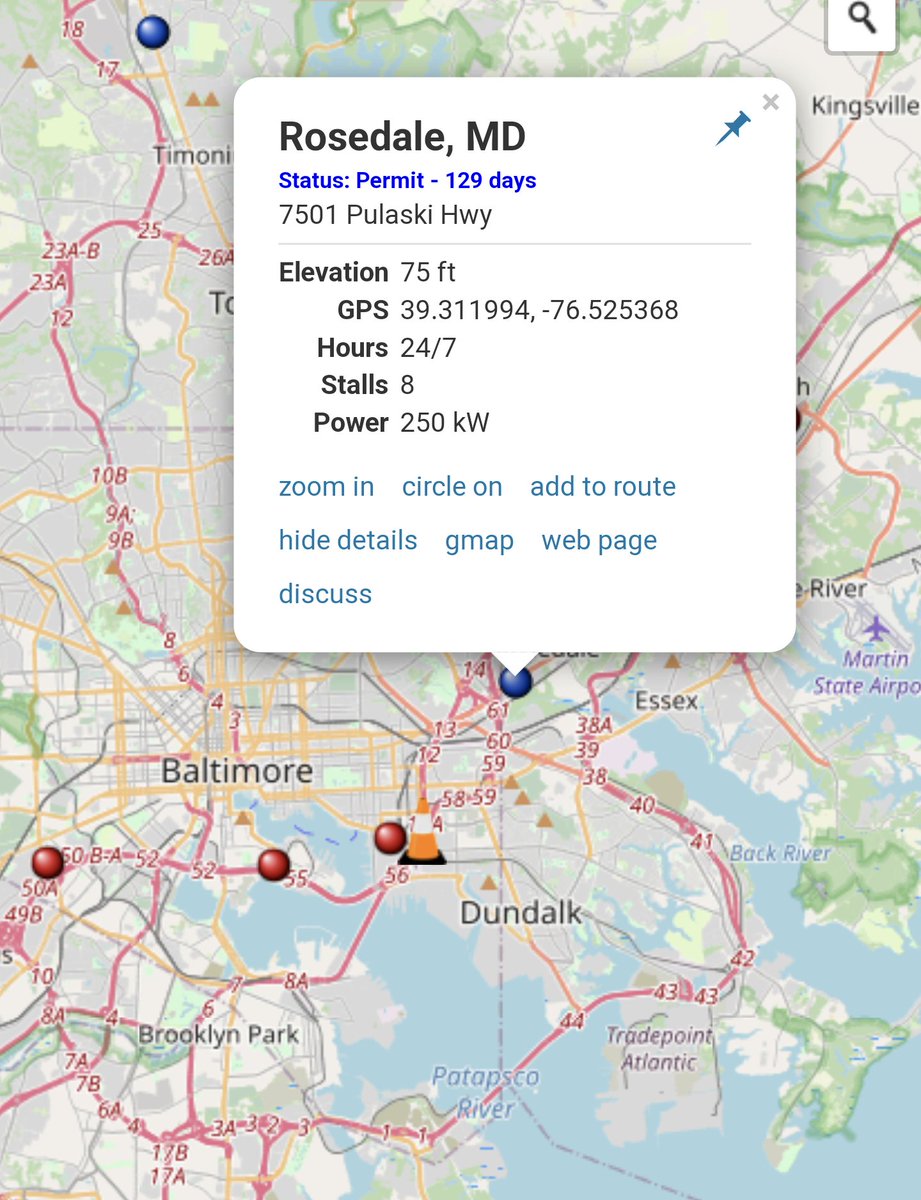Dismiss the Rosedale popup with the X
The height and width of the screenshot is (1200, 921).
[770, 101]
